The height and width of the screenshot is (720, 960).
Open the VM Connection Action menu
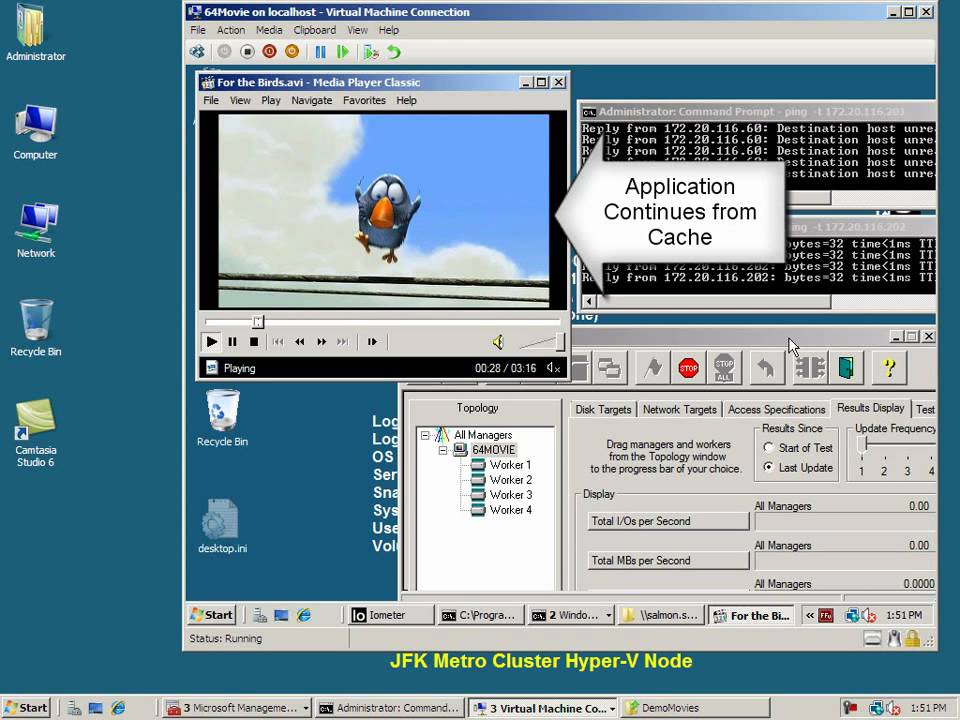tap(231, 30)
